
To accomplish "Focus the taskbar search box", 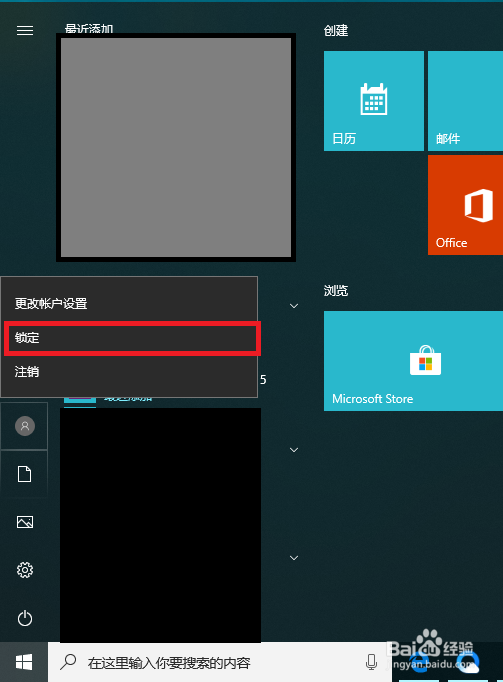I will click(x=220, y=662).
